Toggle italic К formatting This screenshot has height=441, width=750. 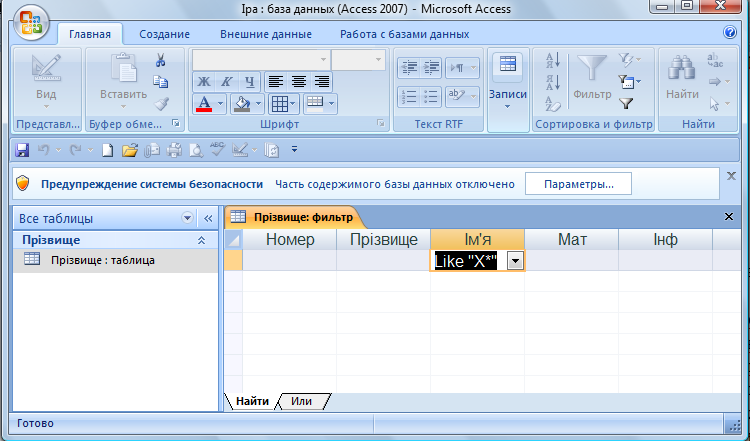pos(226,82)
